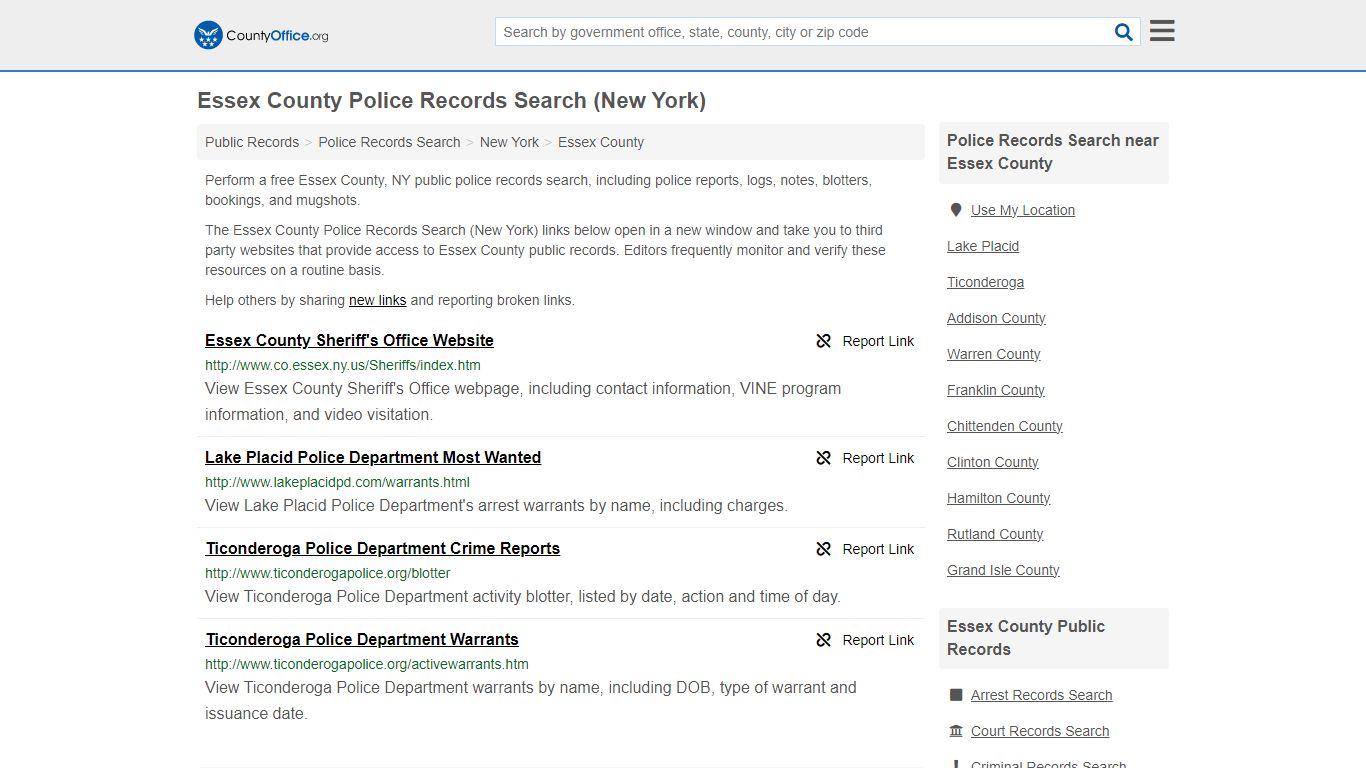
Task: Click broken-link icon for Essex County Sheriff's Office
Action: 824,341
